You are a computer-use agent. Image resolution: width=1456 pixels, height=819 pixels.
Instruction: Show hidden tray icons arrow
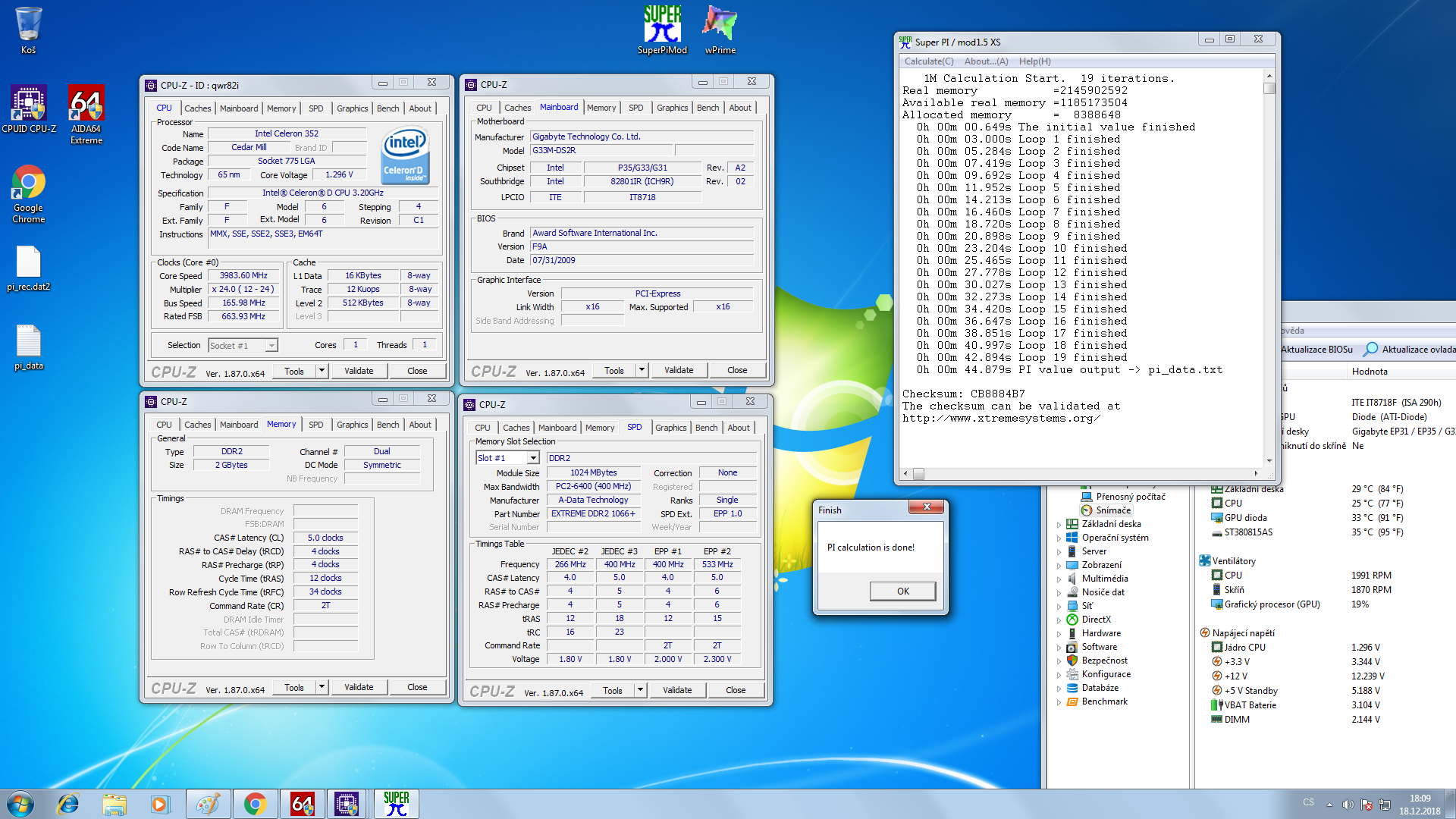[x=1329, y=805]
